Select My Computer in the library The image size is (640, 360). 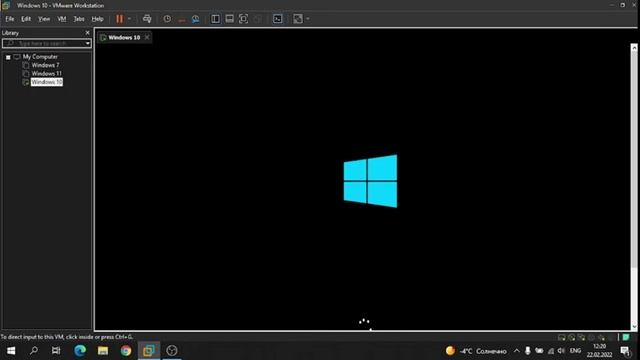click(x=40, y=57)
